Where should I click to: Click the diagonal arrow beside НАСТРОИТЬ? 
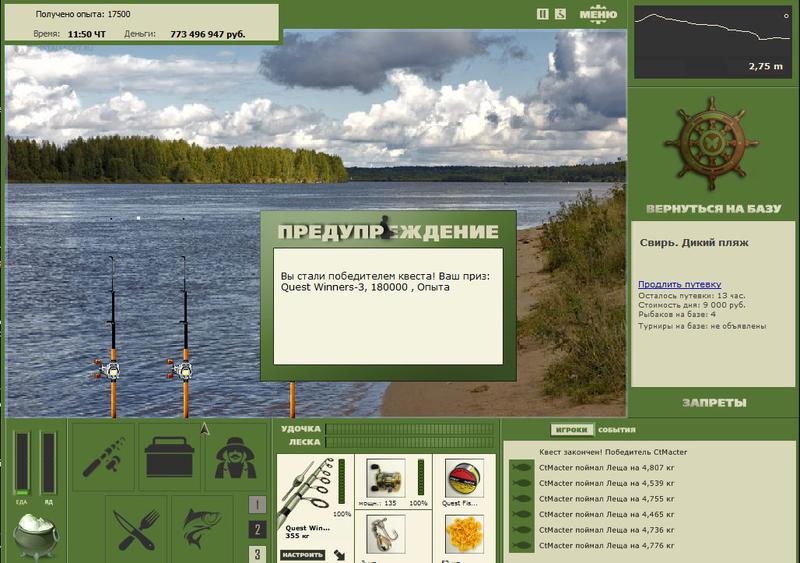339,555
